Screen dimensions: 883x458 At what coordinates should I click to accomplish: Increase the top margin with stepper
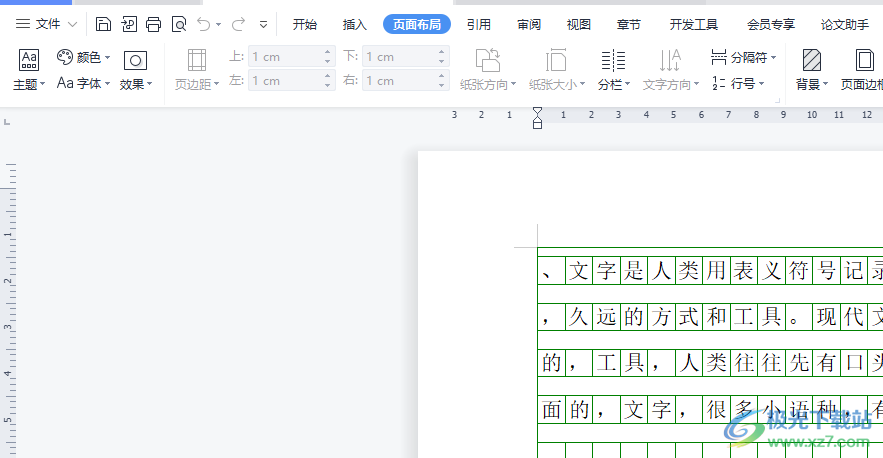pyautogui.click(x=328, y=52)
